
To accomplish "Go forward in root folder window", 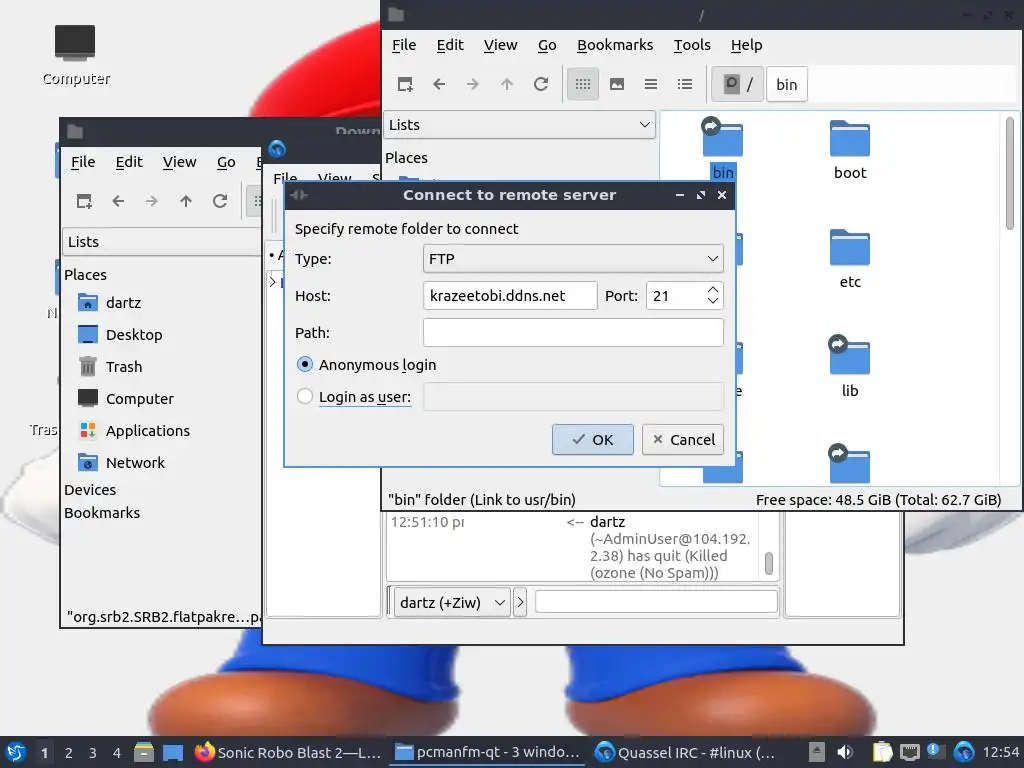I will (473, 84).
